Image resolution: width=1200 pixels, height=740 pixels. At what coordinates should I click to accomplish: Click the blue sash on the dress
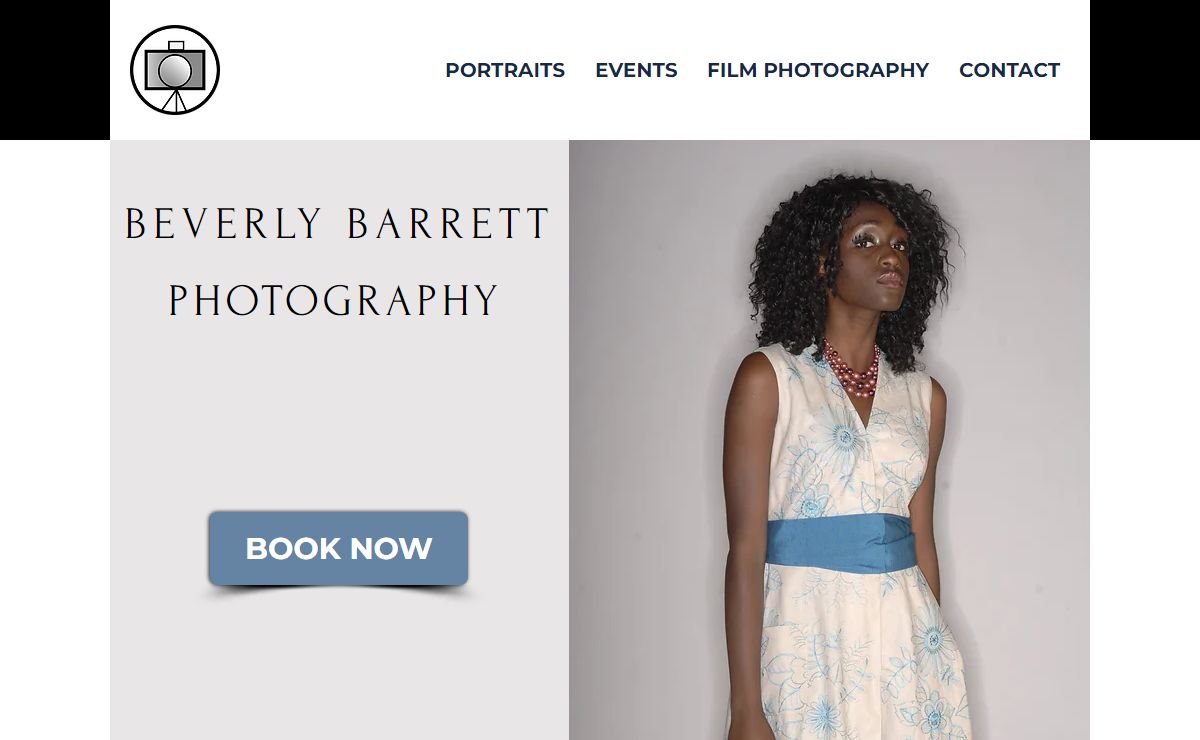pos(838,545)
